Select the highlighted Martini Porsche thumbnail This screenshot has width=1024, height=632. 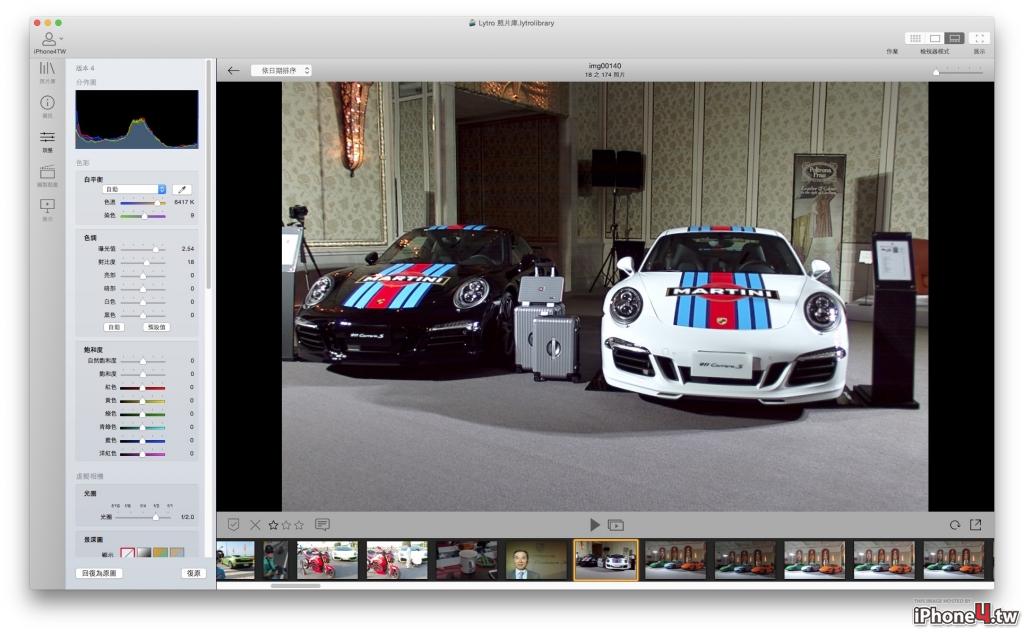(x=606, y=560)
